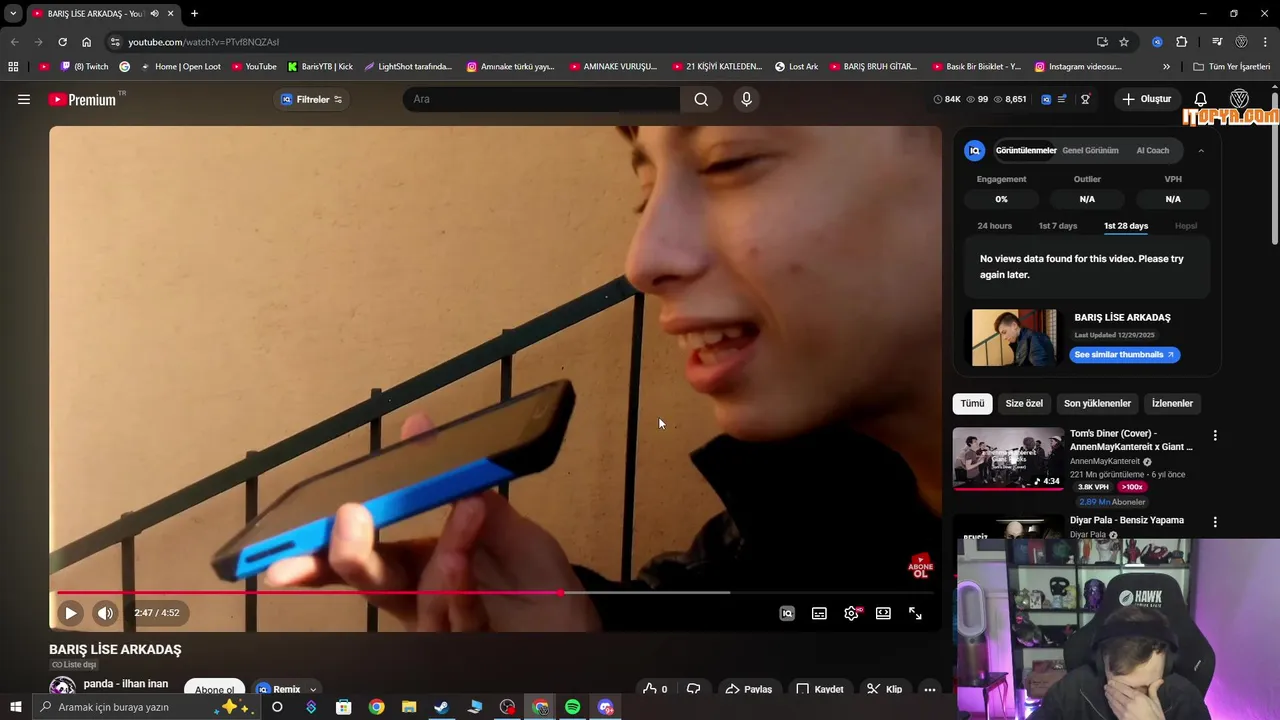Viewport: 1280px width, 720px height.
Task: Bookmark this page with star icon
Action: point(1124,42)
